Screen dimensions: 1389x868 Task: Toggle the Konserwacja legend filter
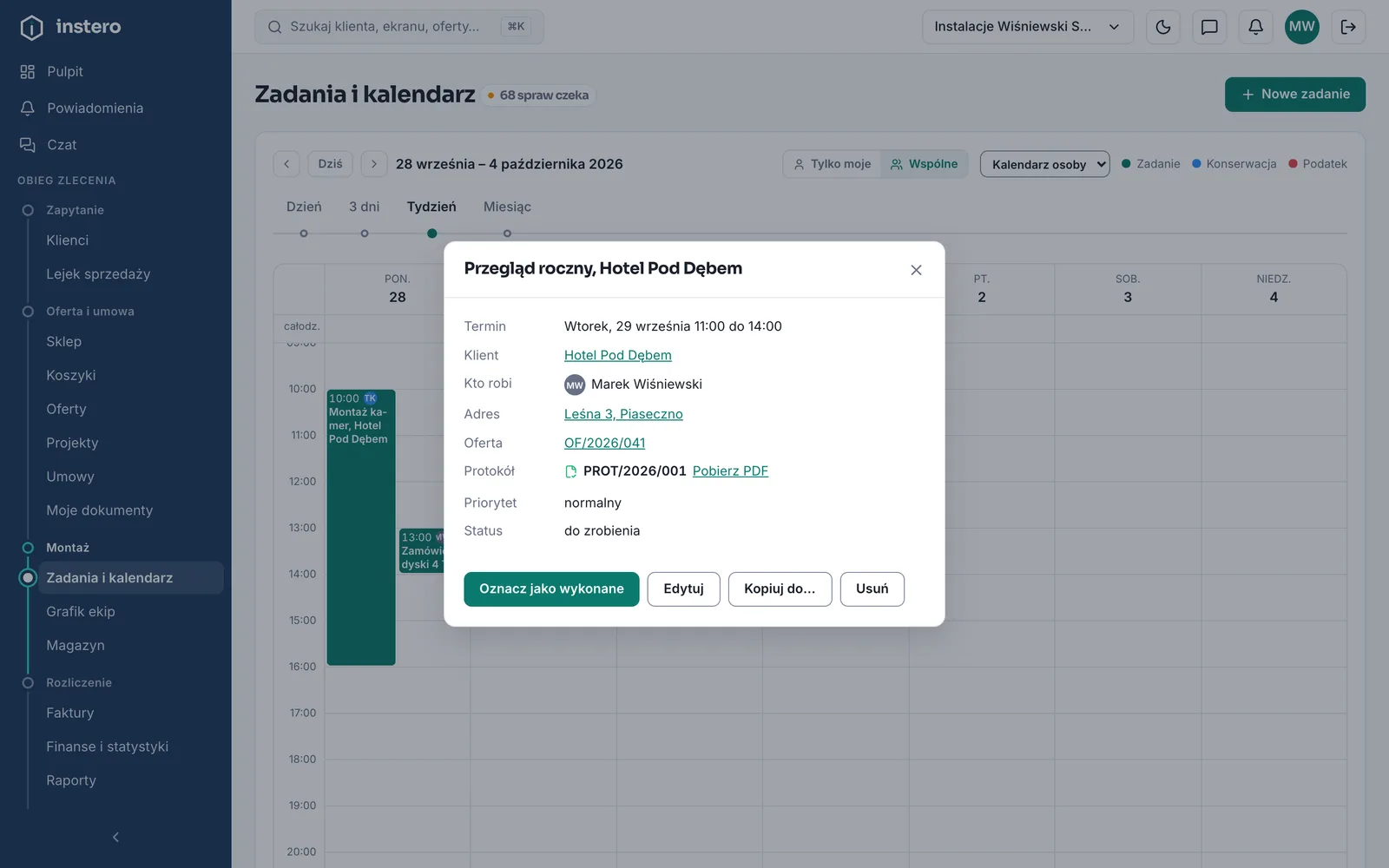[x=1234, y=164]
